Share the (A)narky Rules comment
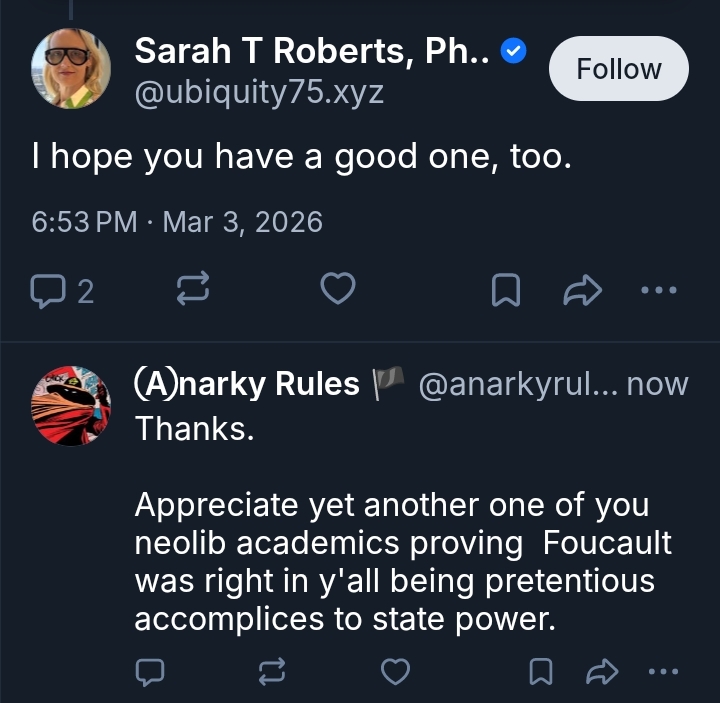 602,673
